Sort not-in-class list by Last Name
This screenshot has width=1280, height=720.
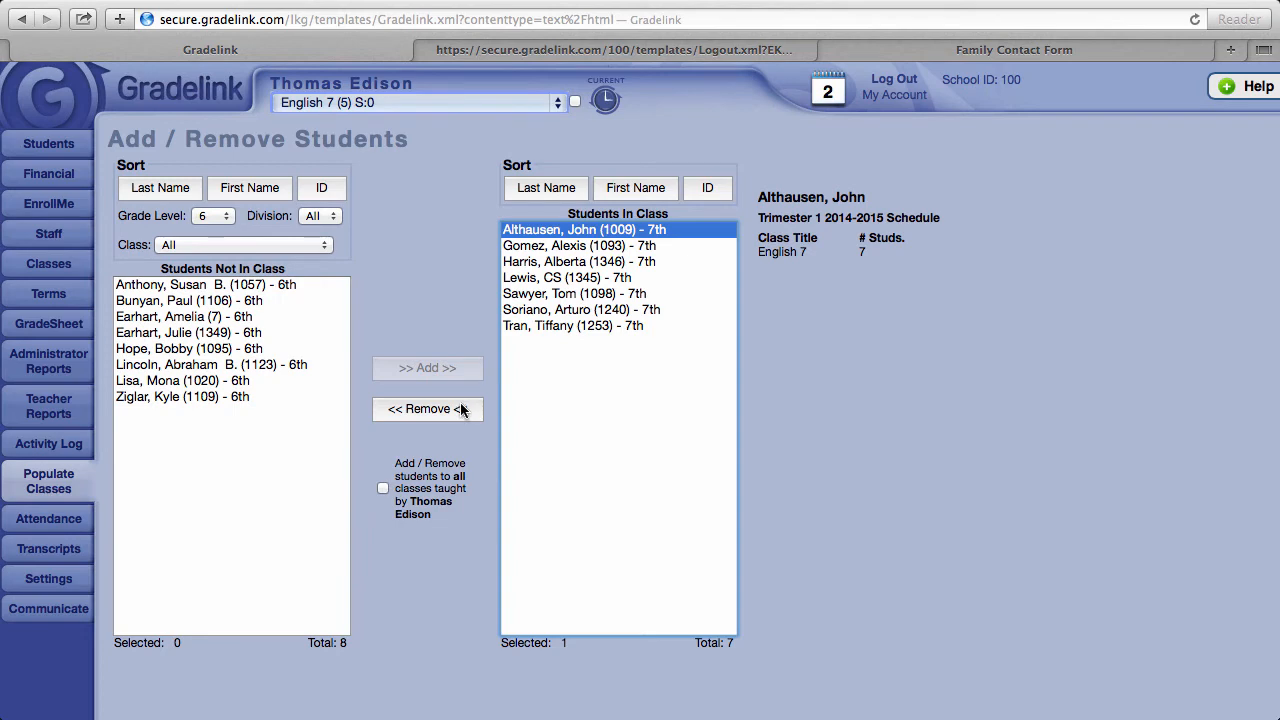point(160,188)
